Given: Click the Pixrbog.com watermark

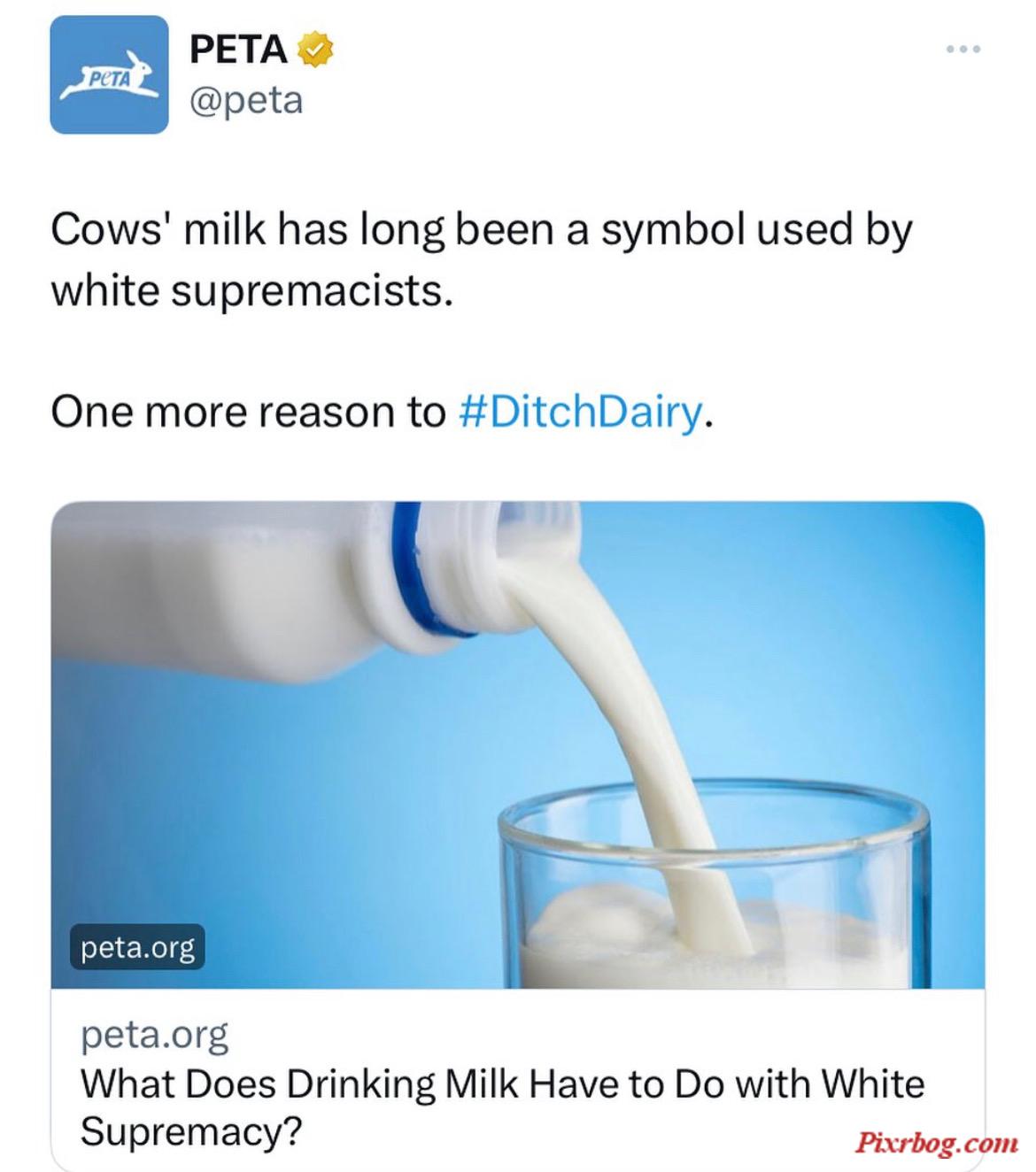Looking at the screenshot, I should point(936,1143).
